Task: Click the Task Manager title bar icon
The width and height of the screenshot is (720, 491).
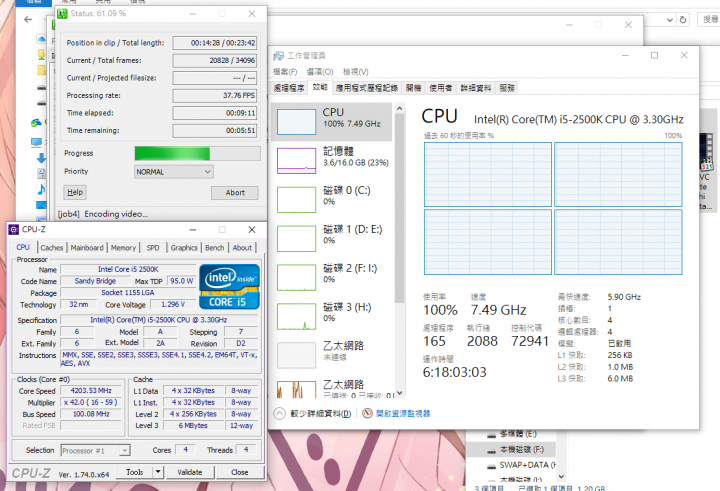Action: point(278,56)
